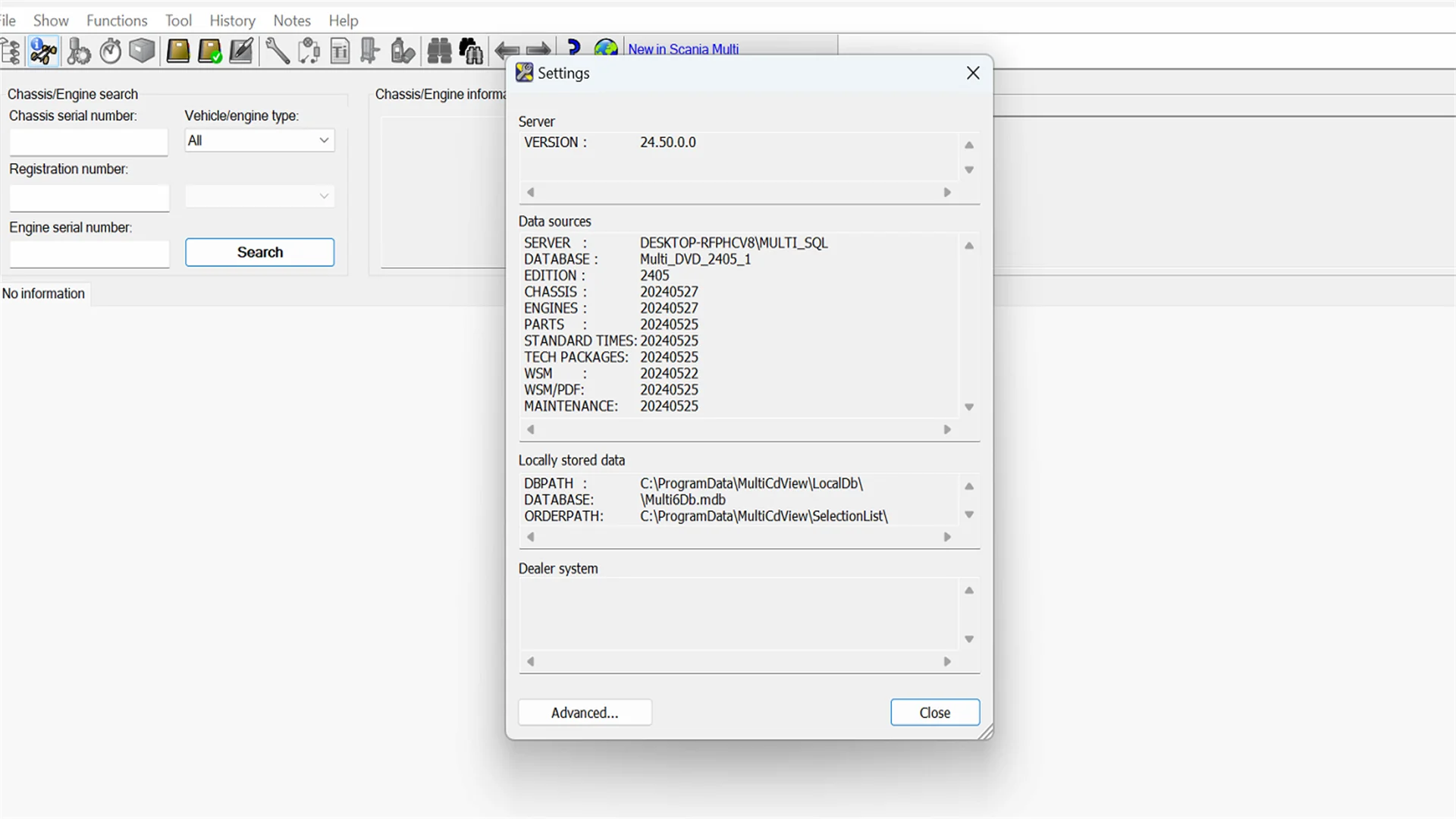
Task: Select the chassis information toolbar icon
Action: pos(43,51)
